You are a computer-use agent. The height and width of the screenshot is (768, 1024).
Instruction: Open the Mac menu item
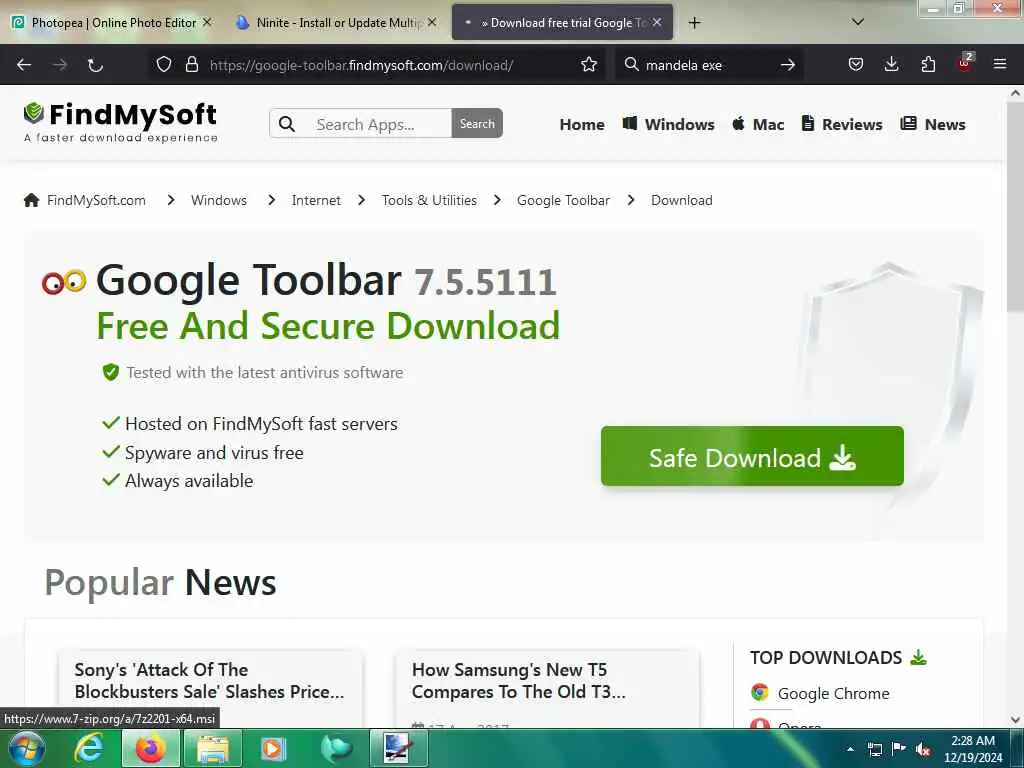pyautogui.click(x=758, y=124)
